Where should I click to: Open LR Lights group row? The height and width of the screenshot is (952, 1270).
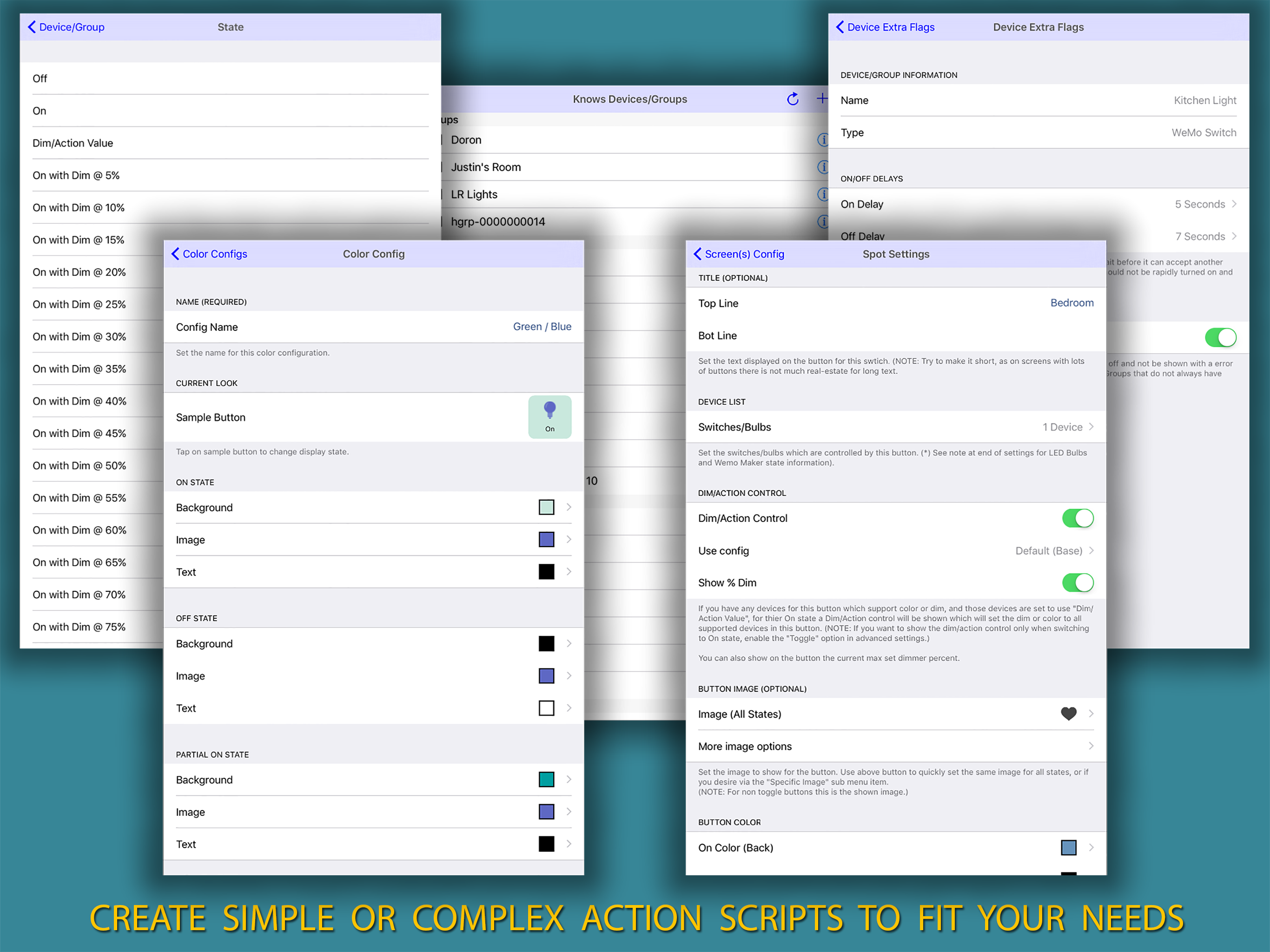[635, 194]
